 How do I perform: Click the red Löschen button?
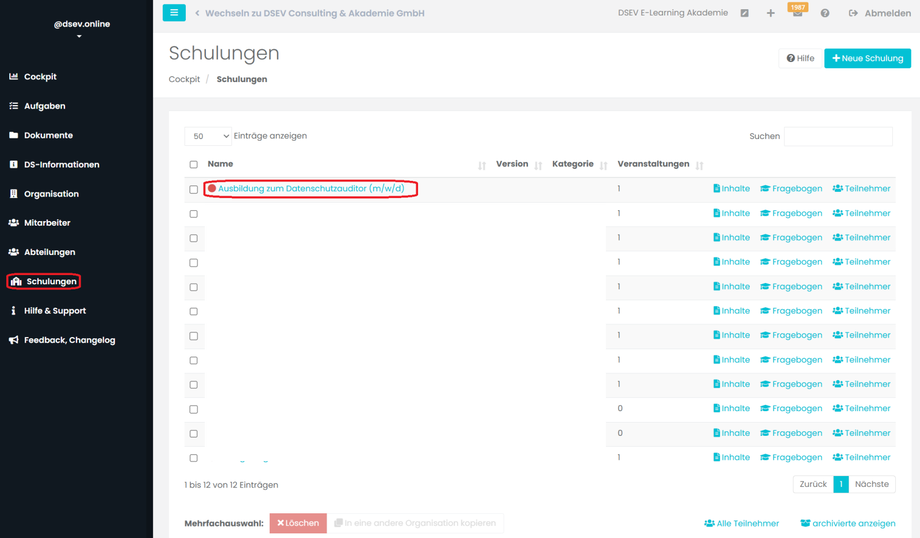point(298,523)
